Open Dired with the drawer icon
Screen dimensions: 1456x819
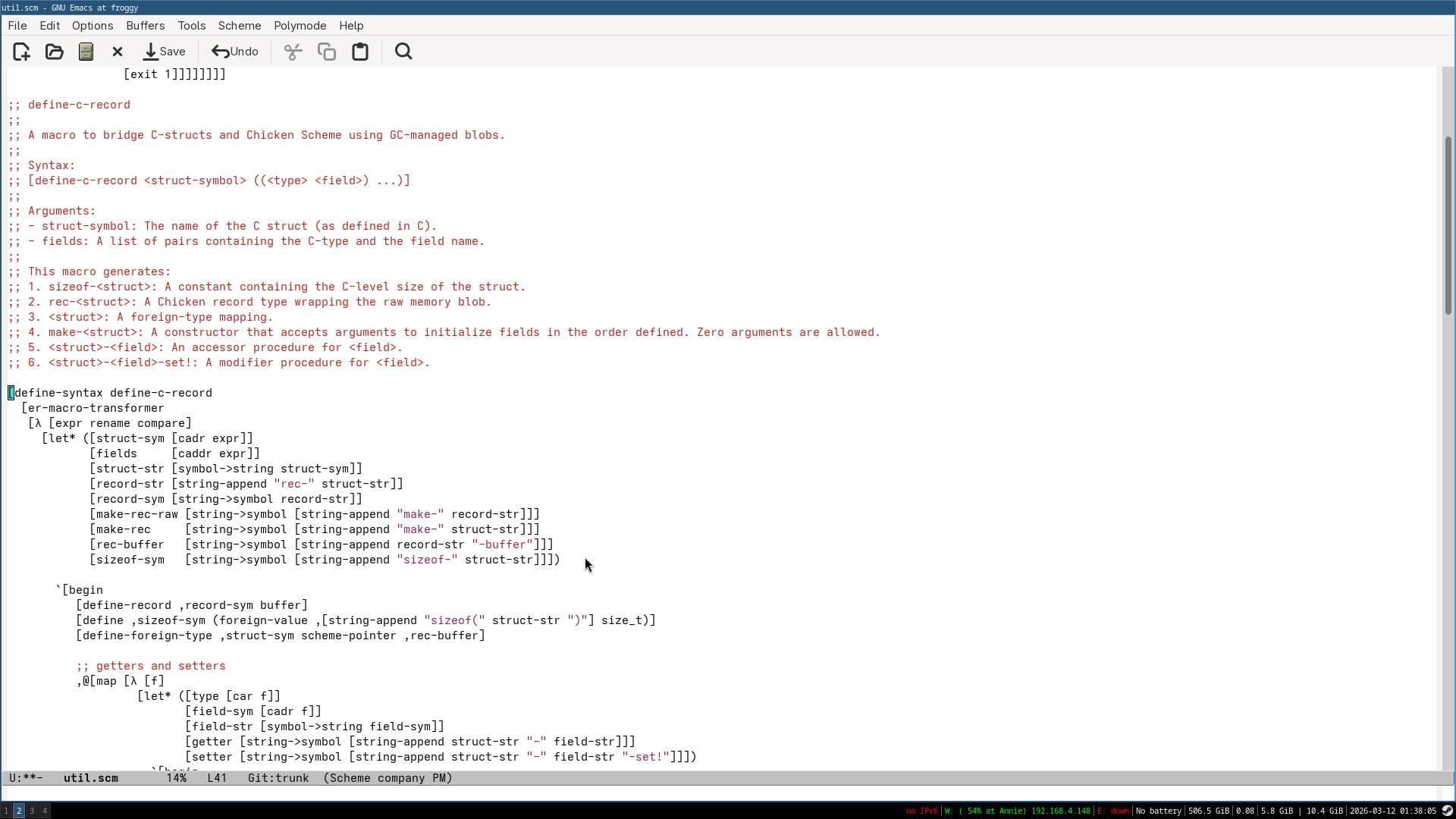[86, 52]
